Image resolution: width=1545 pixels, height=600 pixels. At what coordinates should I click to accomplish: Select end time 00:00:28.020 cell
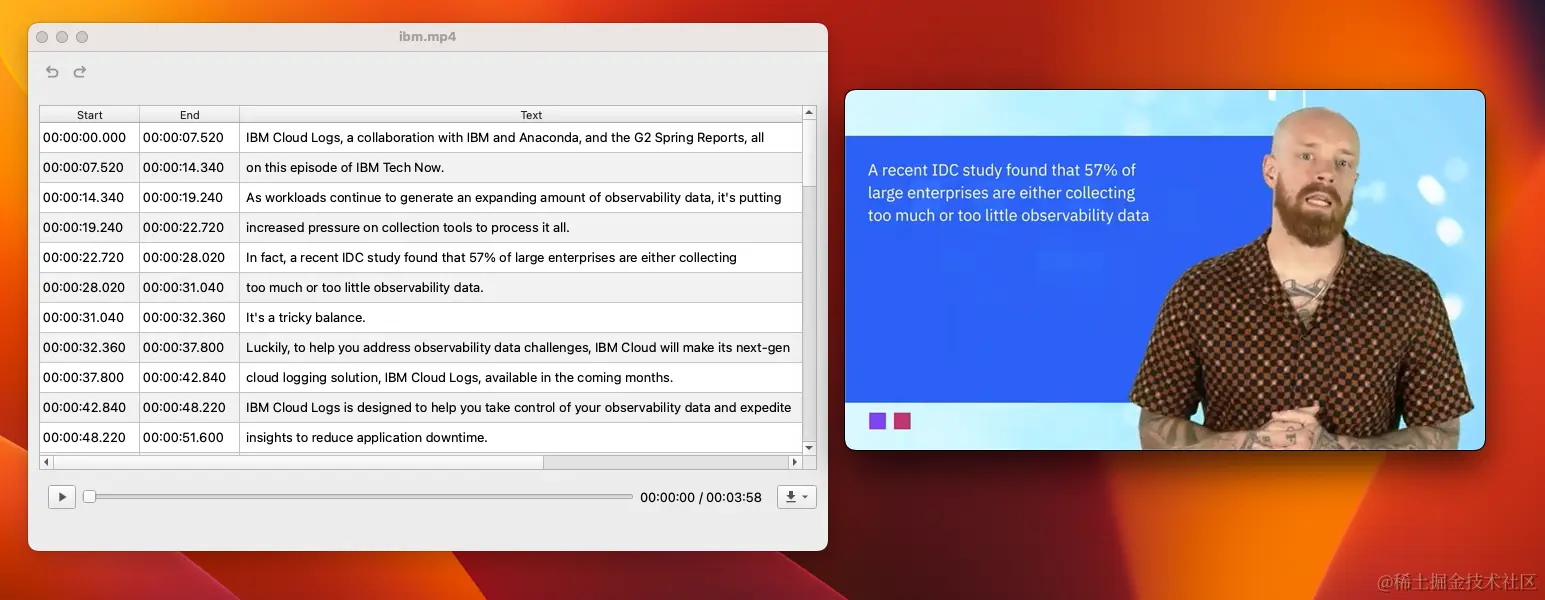190,257
